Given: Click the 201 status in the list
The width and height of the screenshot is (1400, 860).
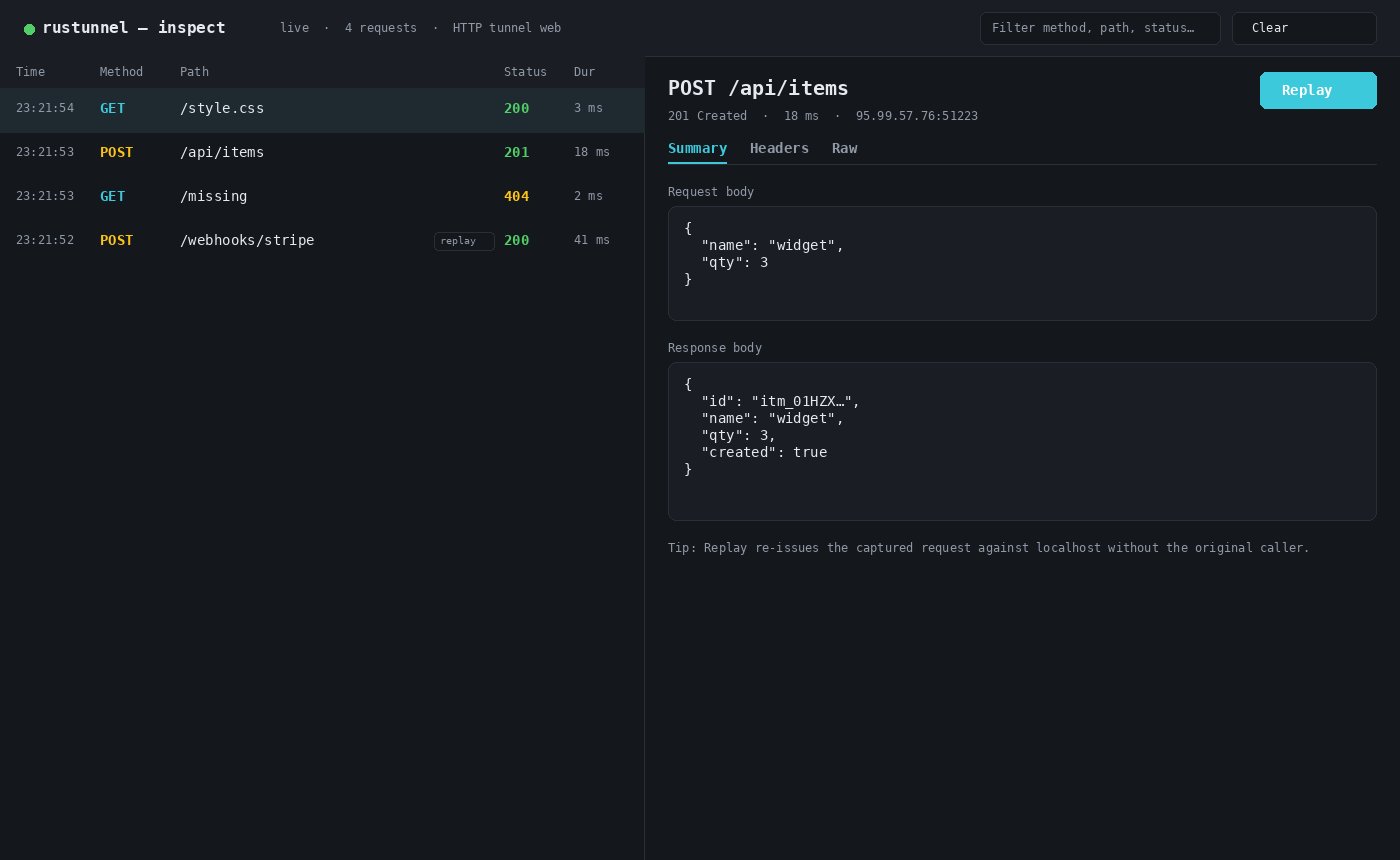Looking at the screenshot, I should [516, 153].
